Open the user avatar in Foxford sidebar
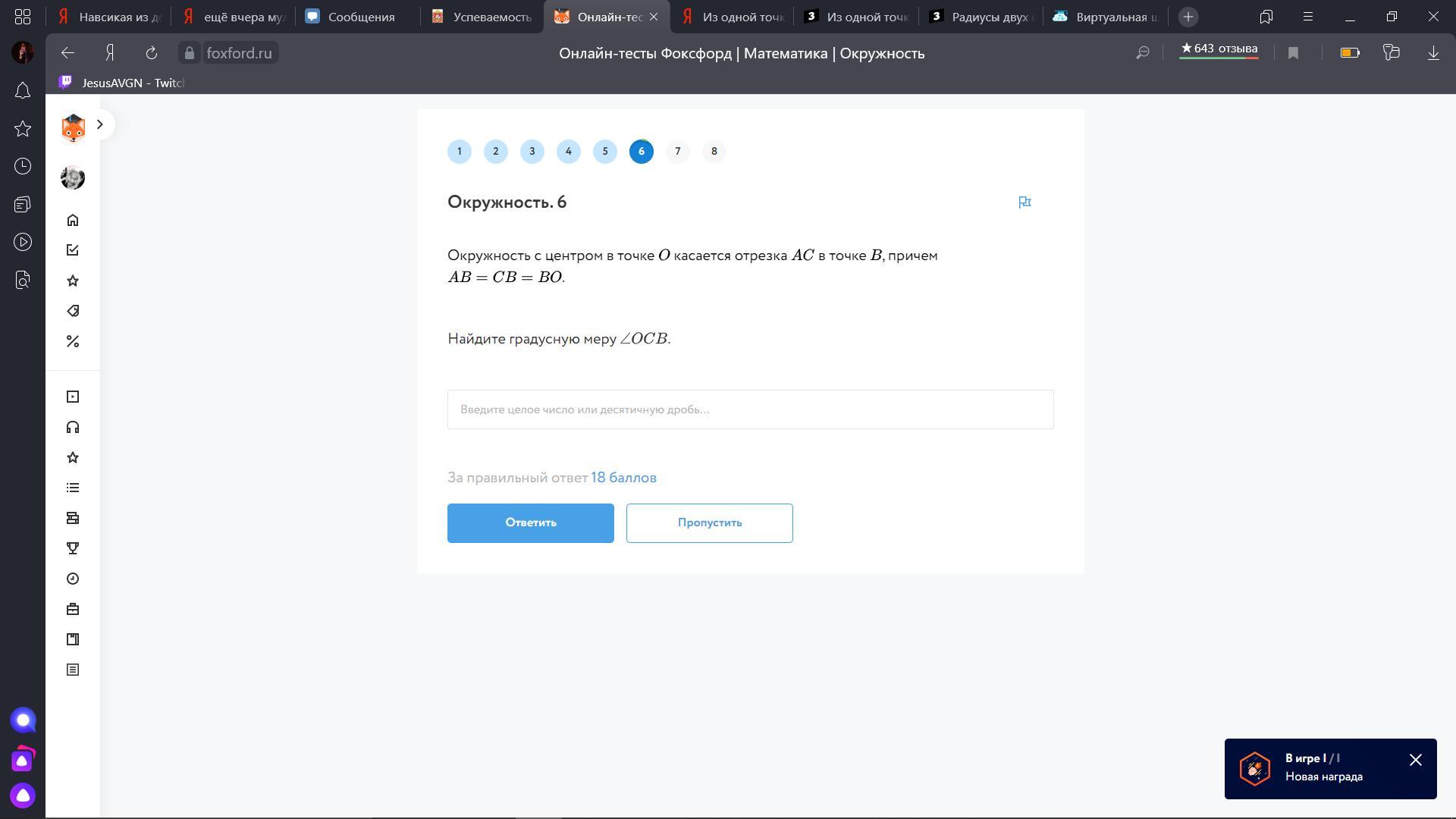This screenshot has height=819, width=1456. pos(73,178)
